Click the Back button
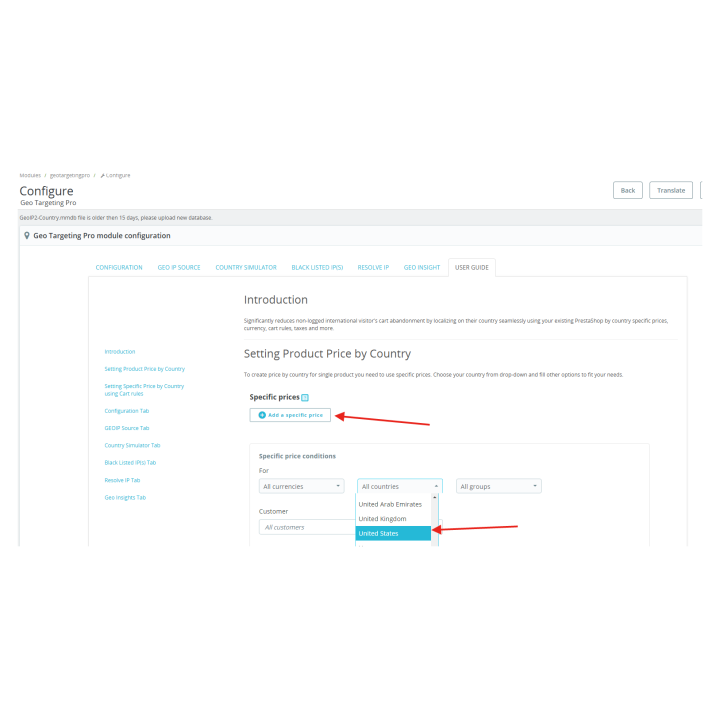Screen dimensions: 720x720 coord(627,190)
